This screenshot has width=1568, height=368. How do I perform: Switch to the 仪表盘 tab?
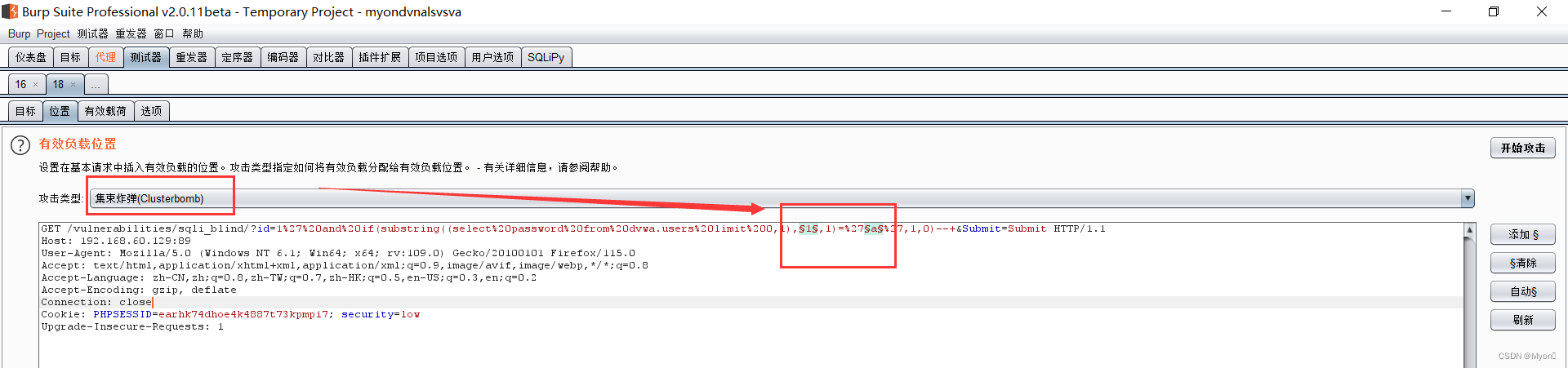click(x=31, y=57)
